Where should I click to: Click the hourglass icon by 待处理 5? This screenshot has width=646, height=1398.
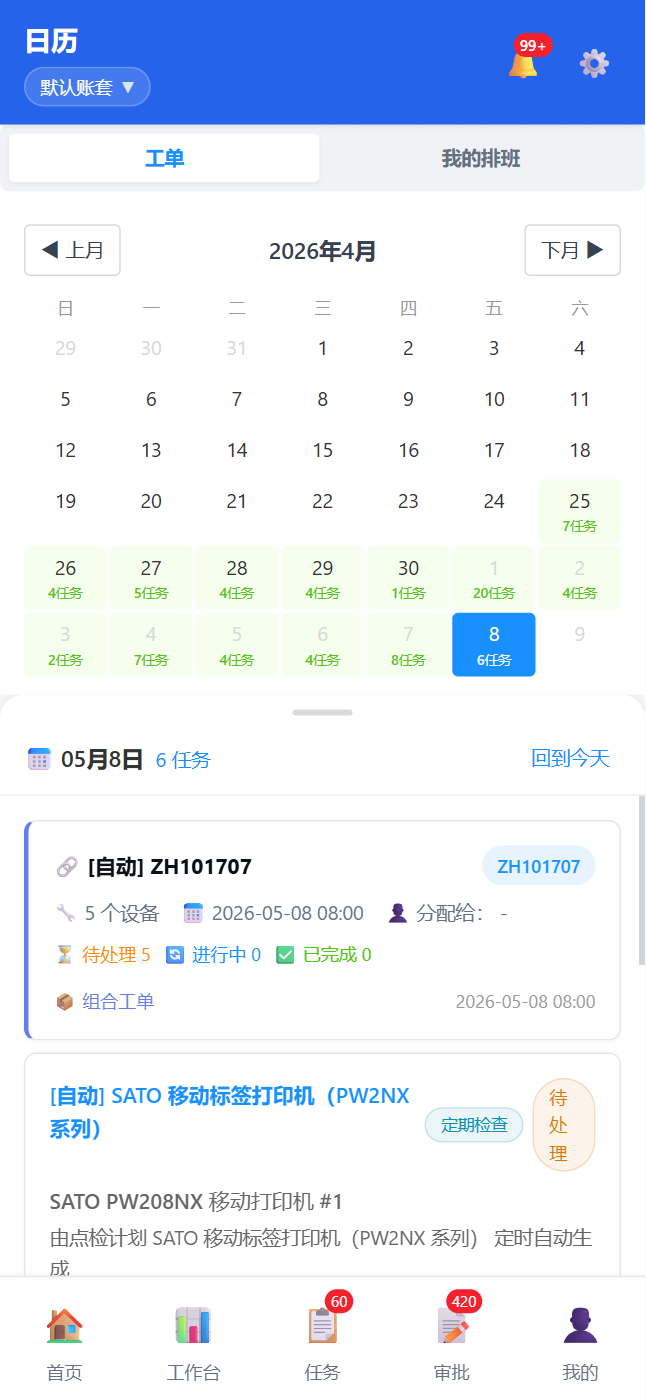[x=65, y=955]
